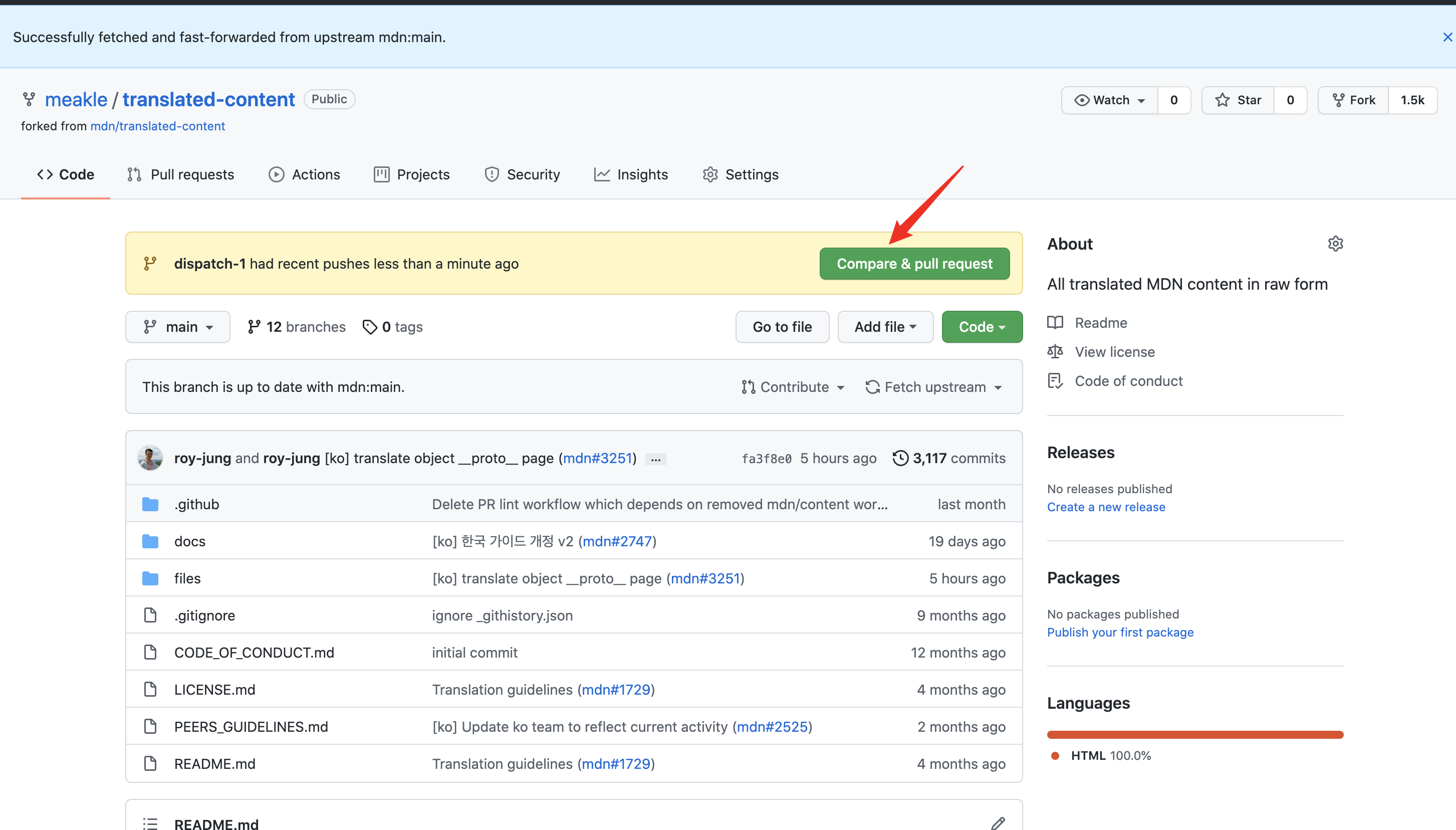Viewport: 1456px width, 830px height.
Task: Open the main branch selector dropdown
Action: 178,327
